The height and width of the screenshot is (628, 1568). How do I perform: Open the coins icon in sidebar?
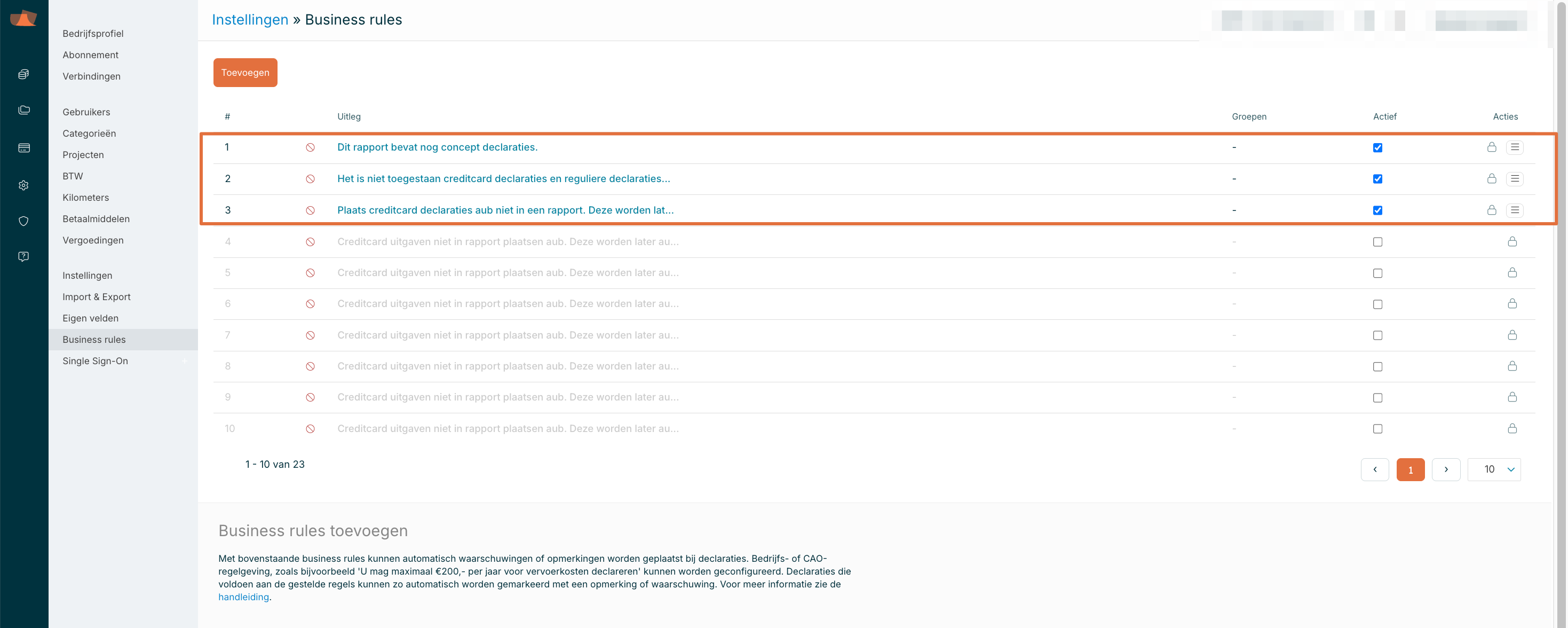(x=23, y=74)
